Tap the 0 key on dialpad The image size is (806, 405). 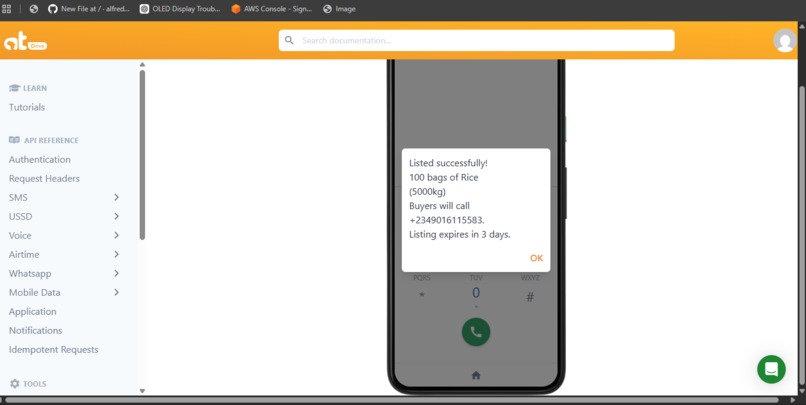(476, 293)
